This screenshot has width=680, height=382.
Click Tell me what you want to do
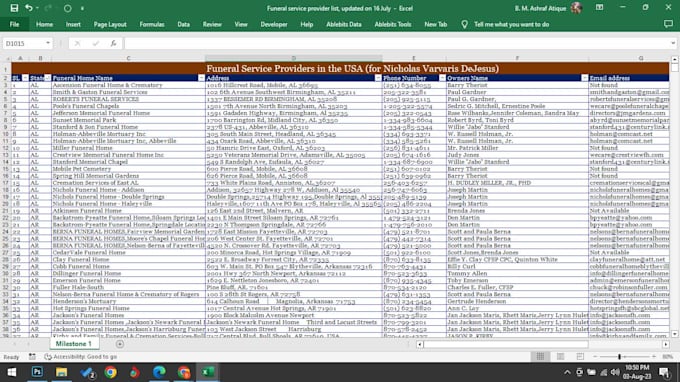pos(512,24)
